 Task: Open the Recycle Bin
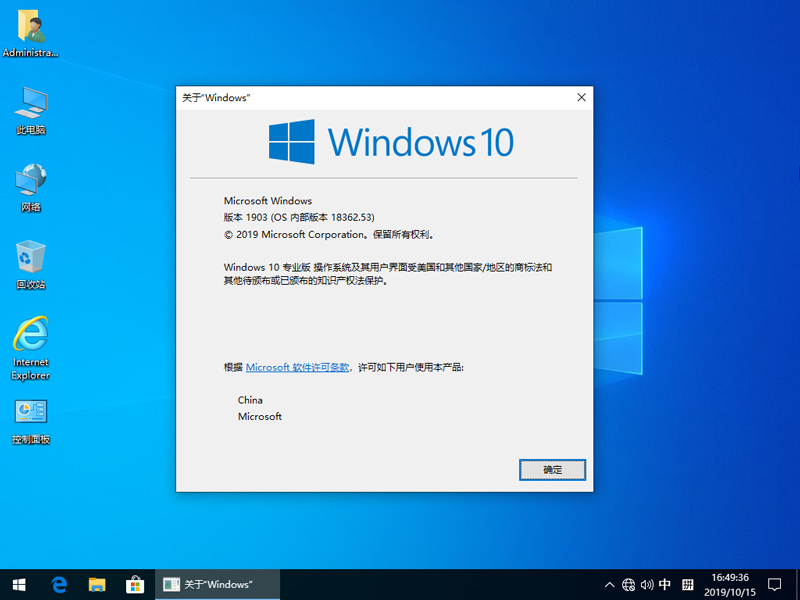[31, 262]
